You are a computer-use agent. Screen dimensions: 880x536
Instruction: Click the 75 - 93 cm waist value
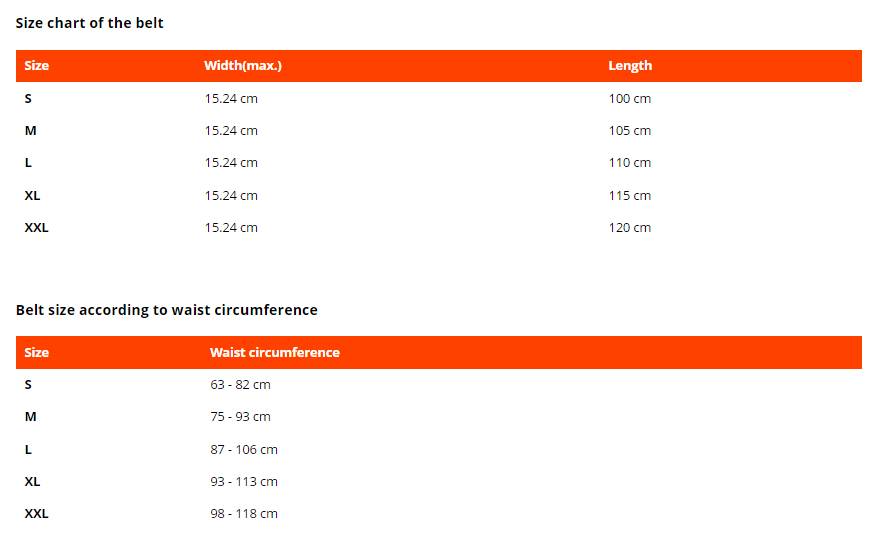(240, 417)
